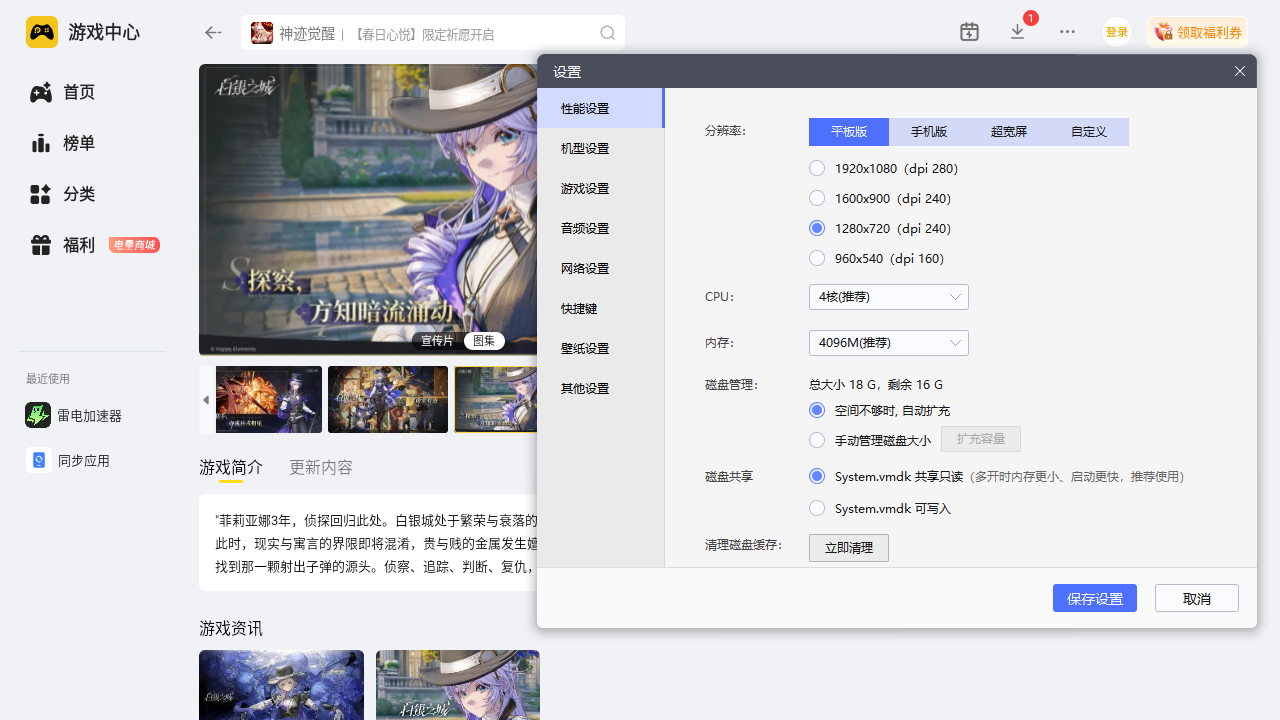Select System.vmdk 可写入 option
The height and width of the screenshot is (720, 1280).
817,509
